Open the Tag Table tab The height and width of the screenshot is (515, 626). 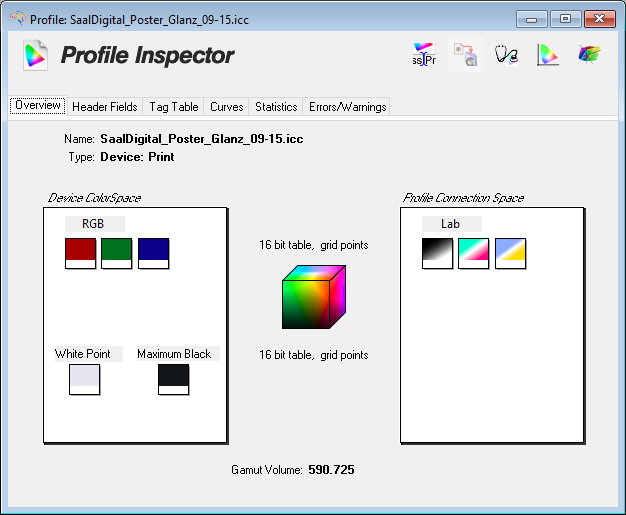tap(174, 107)
